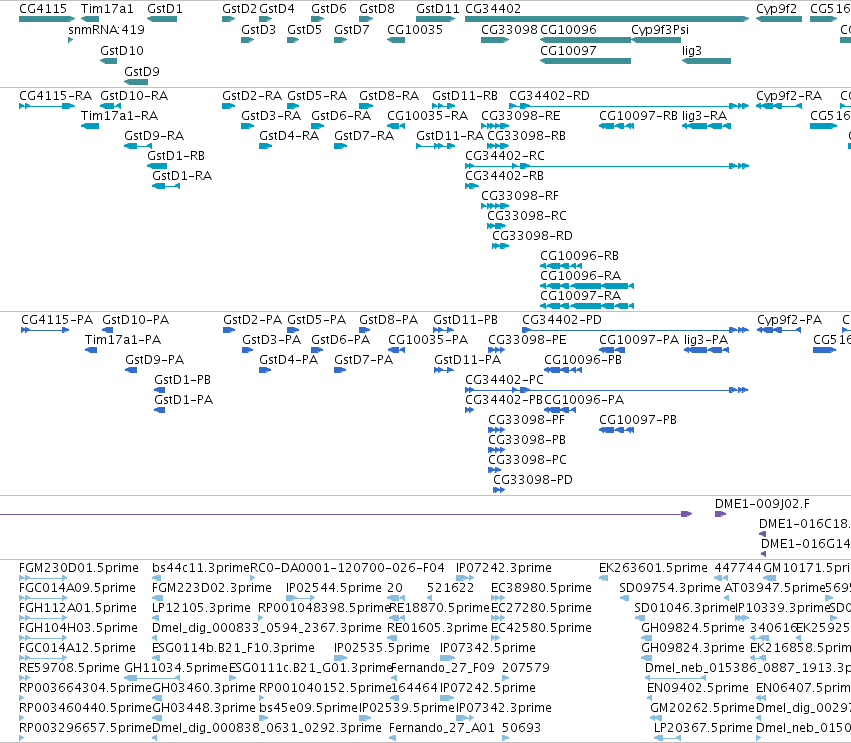Click the snmRNA:419 label
This screenshot has height=743, width=851.
click(x=106, y=29)
